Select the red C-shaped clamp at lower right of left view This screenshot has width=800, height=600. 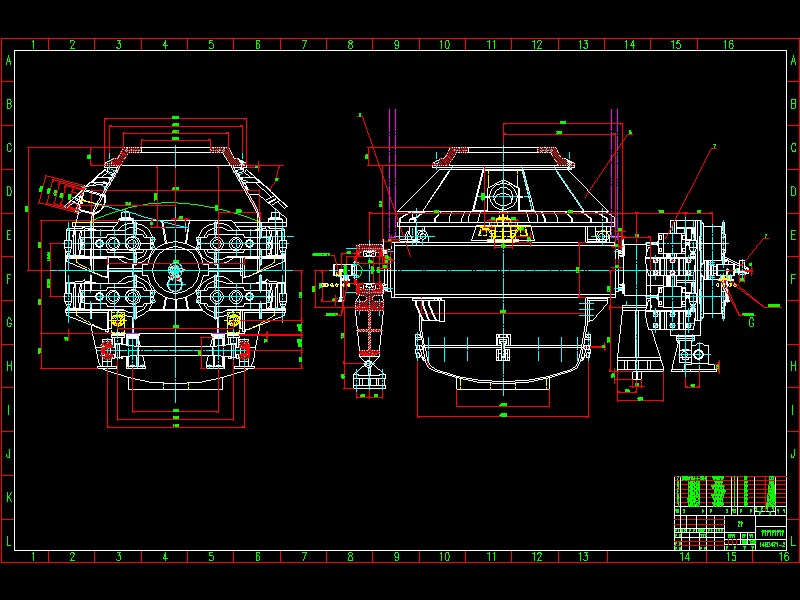(242, 350)
